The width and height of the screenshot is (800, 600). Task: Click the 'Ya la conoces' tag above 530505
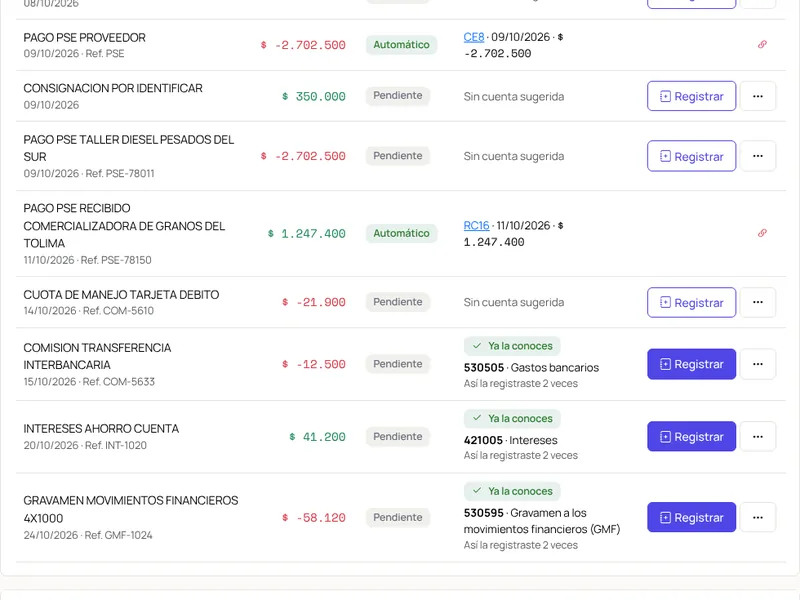[512, 346]
